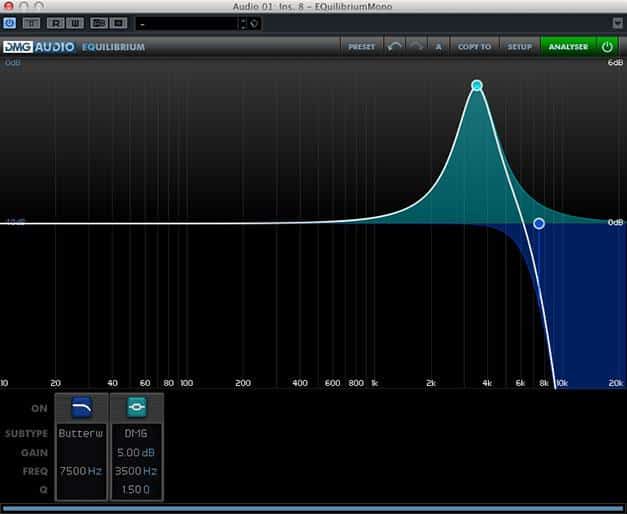Image resolution: width=627 pixels, height=514 pixels.
Task: Click the 5.00 dB gain value
Action: pyautogui.click(x=136, y=452)
